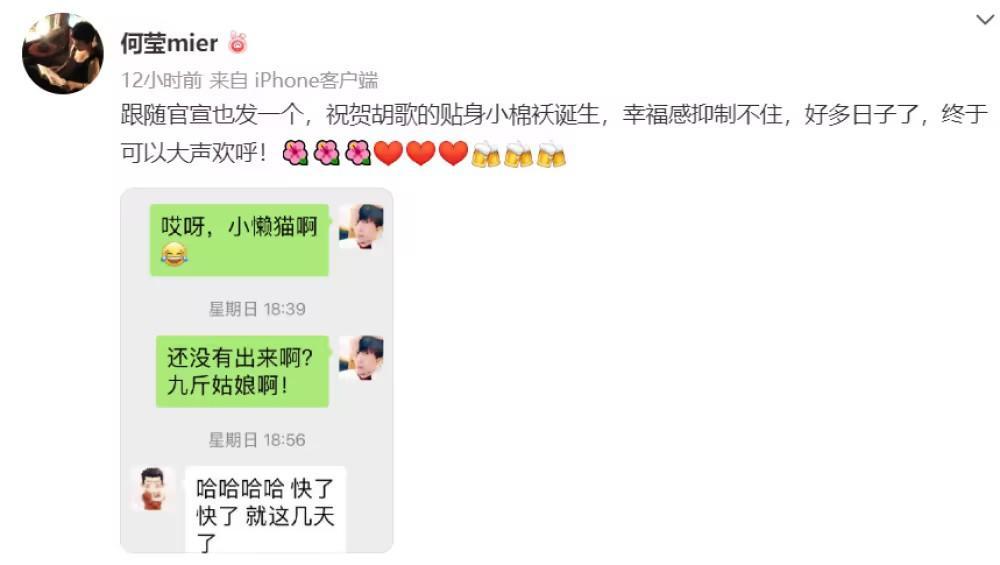Select the first flower emoji in post
This screenshot has height=565, width=1000.
[295, 153]
